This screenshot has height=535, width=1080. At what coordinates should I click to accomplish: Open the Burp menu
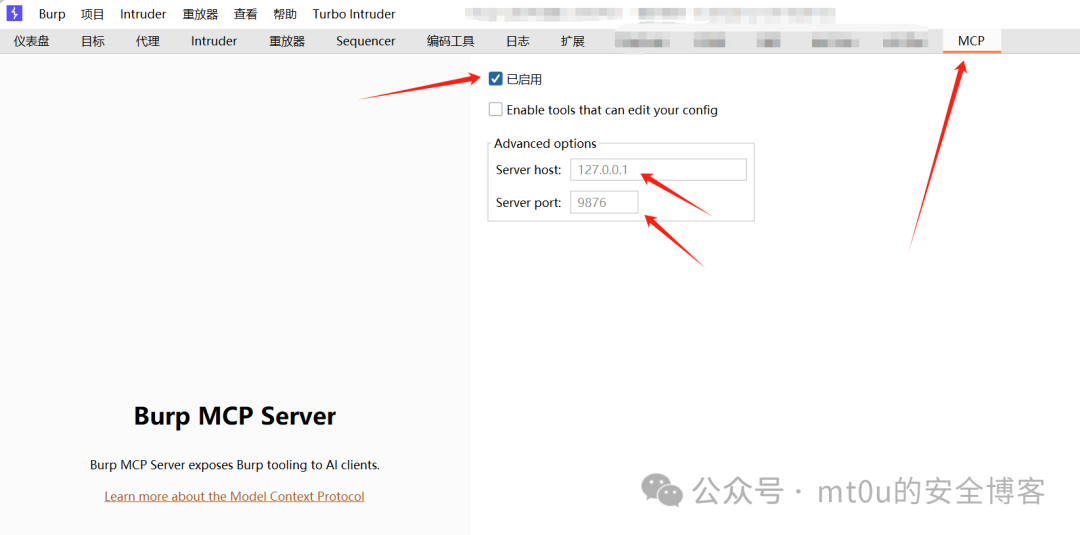[x=52, y=14]
